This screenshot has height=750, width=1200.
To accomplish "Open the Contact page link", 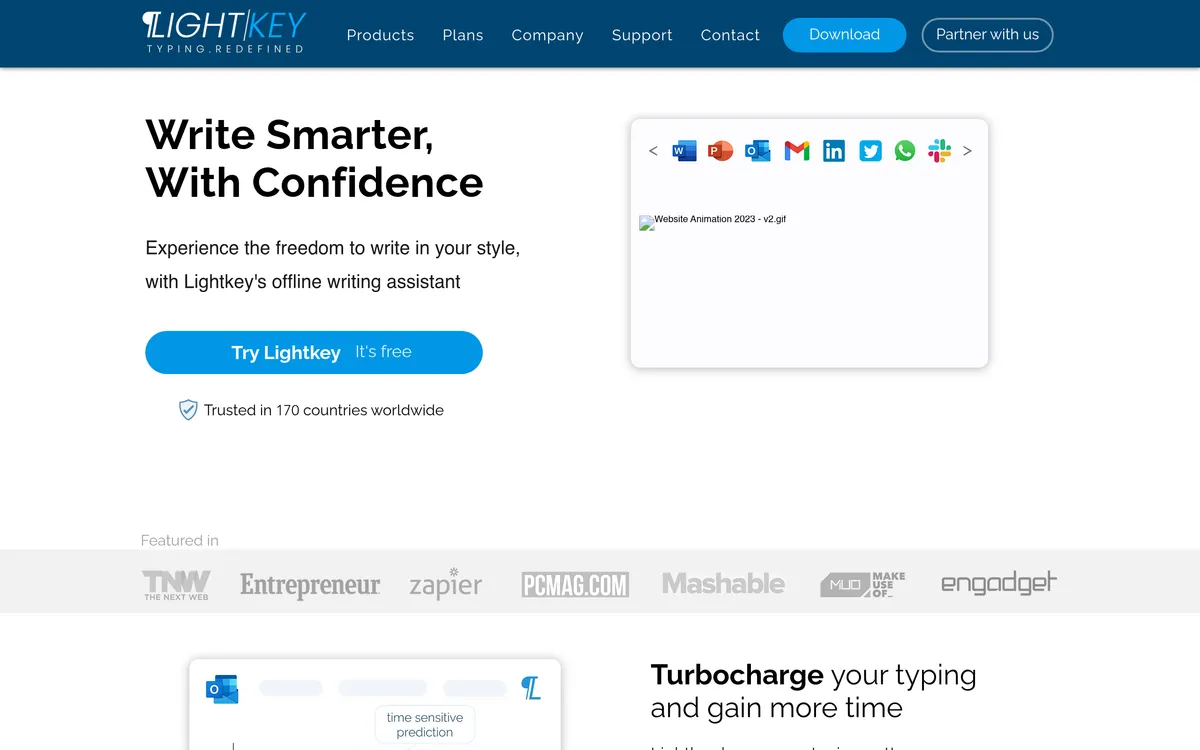I will [730, 35].
